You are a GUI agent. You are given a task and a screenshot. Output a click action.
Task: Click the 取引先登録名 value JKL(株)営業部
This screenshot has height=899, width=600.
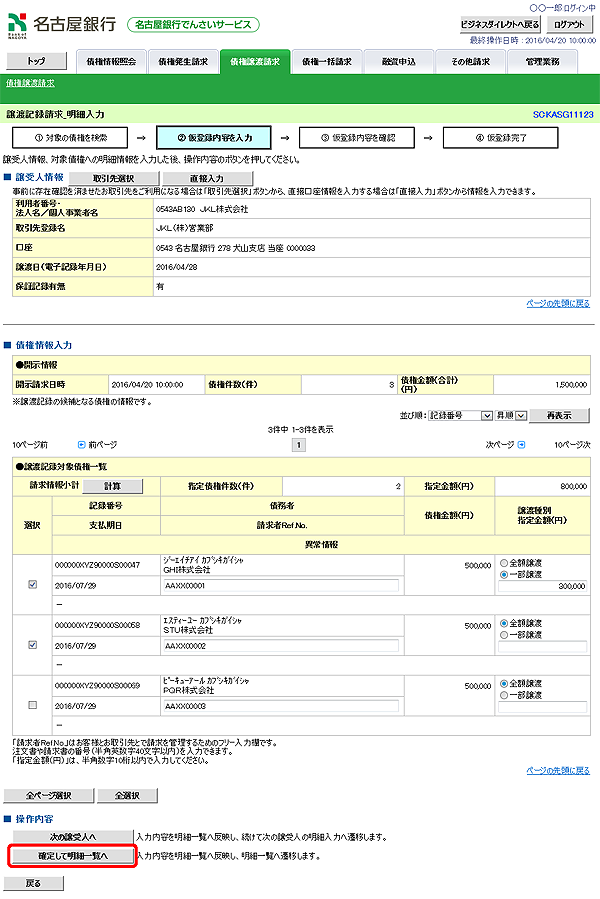[184, 228]
